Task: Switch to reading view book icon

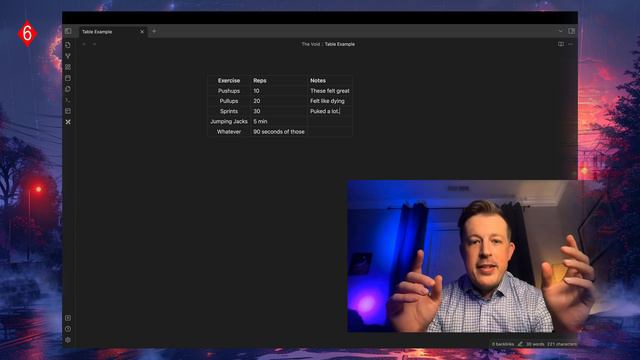Action: pyautogui.click(x=561, y=44)
